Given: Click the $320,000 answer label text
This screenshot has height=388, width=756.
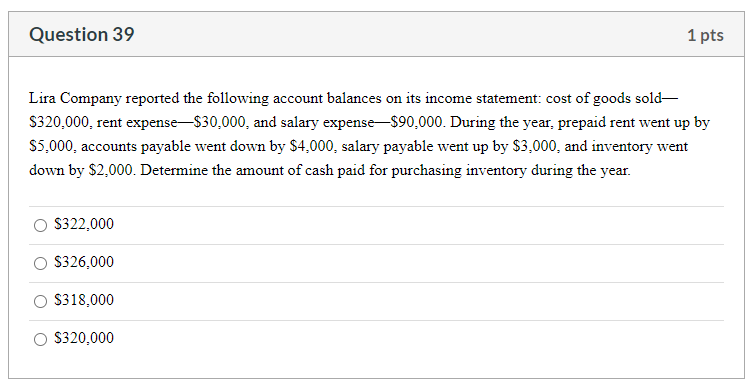Looking at the screenshot, I should (84, 338).
